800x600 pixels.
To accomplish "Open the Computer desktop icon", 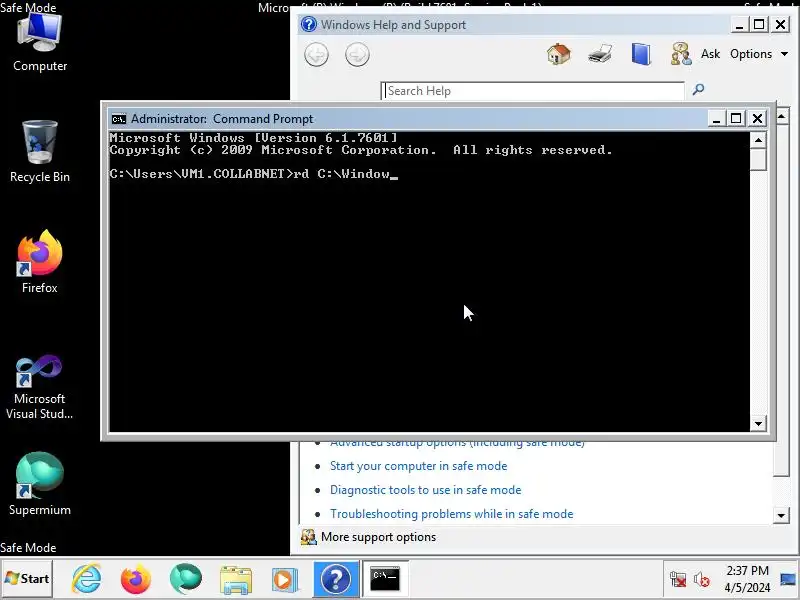I will pyautogui.click(x=40, y=43).
